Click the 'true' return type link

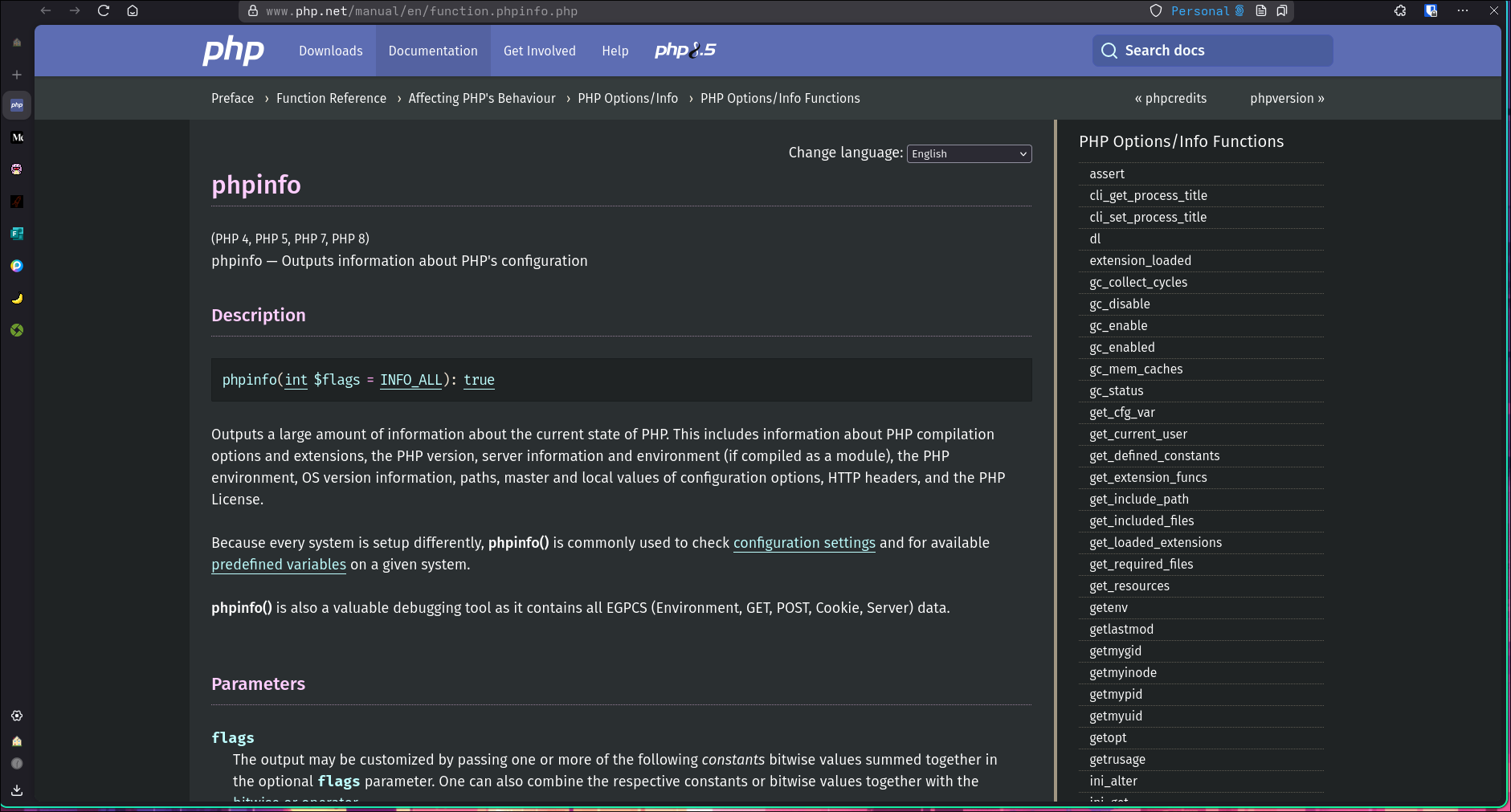coord(479,380)
